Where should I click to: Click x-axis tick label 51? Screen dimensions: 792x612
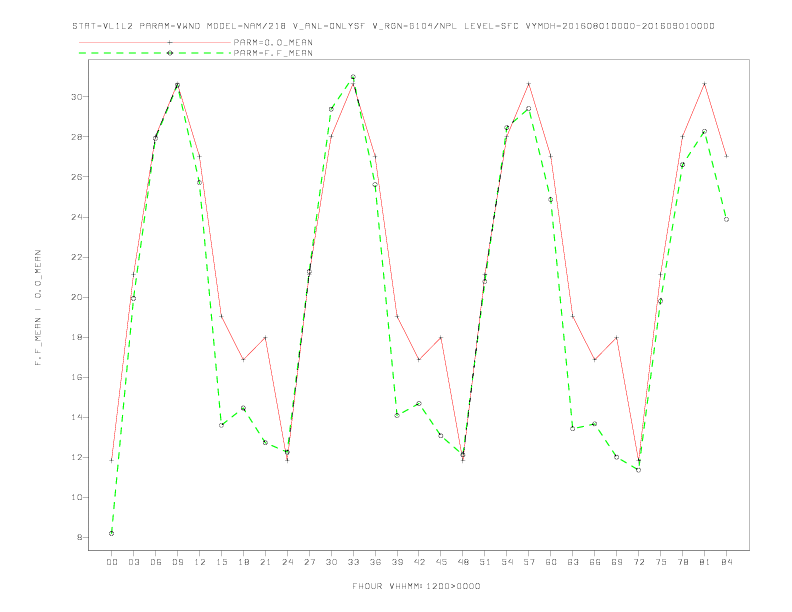click(x=485, y=562)
